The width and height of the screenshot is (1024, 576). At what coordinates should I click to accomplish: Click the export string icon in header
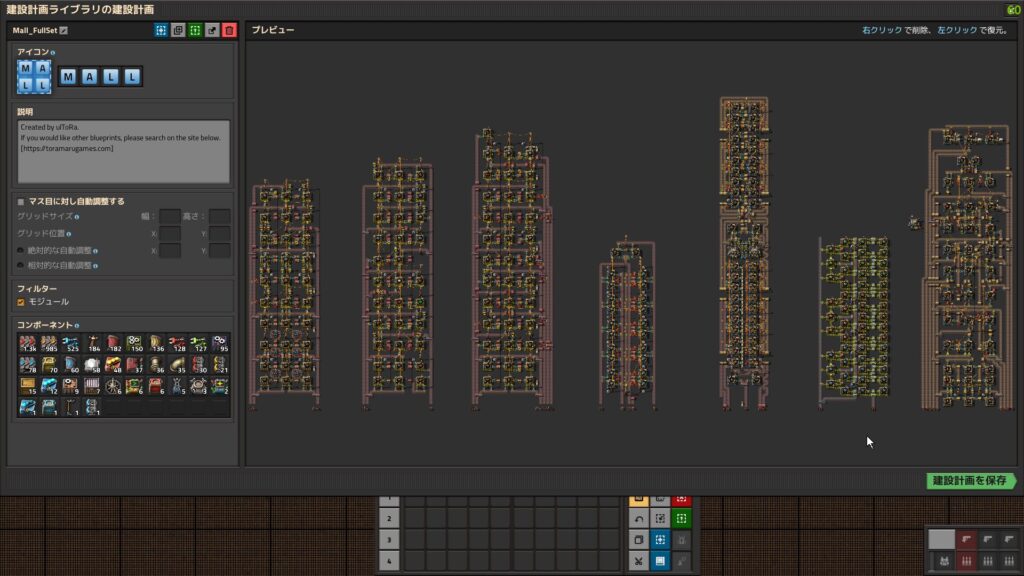212,30
